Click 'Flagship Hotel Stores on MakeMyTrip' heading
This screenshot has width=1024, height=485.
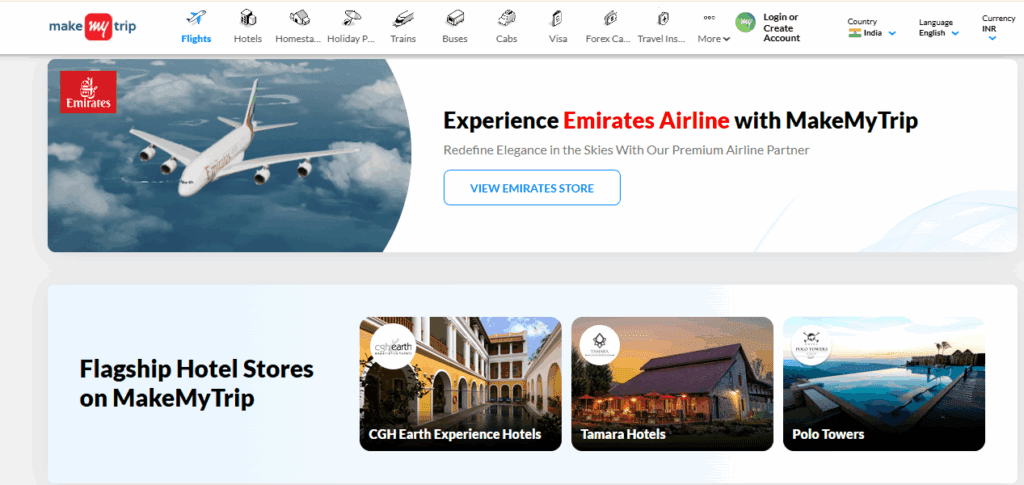coord(197,383)
